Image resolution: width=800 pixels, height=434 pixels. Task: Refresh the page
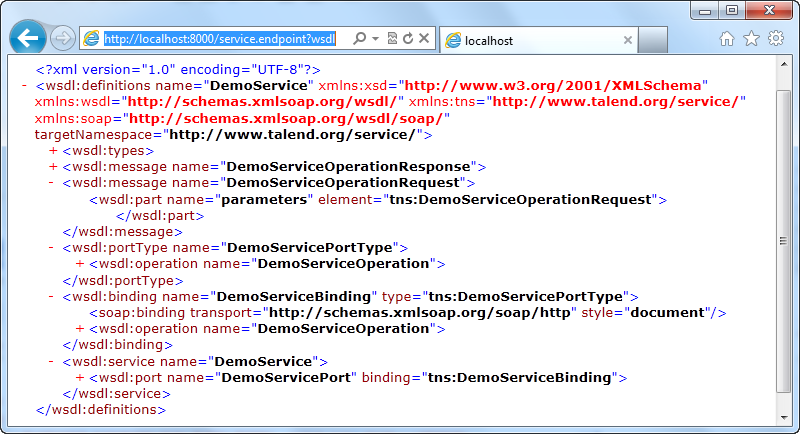tap(408, 39)
